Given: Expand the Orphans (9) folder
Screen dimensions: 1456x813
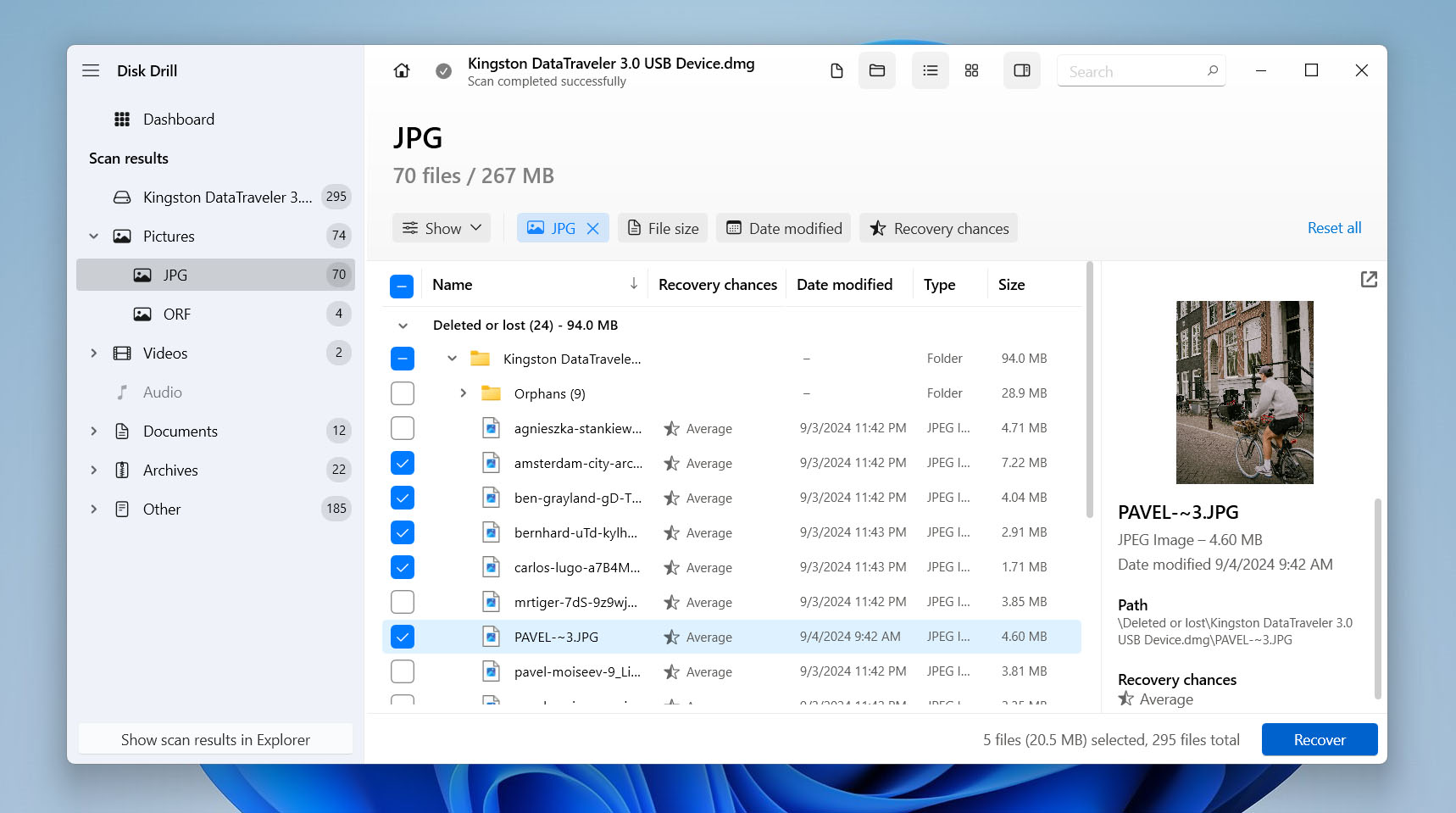Looking at the screenshot, I should [464, 393].
